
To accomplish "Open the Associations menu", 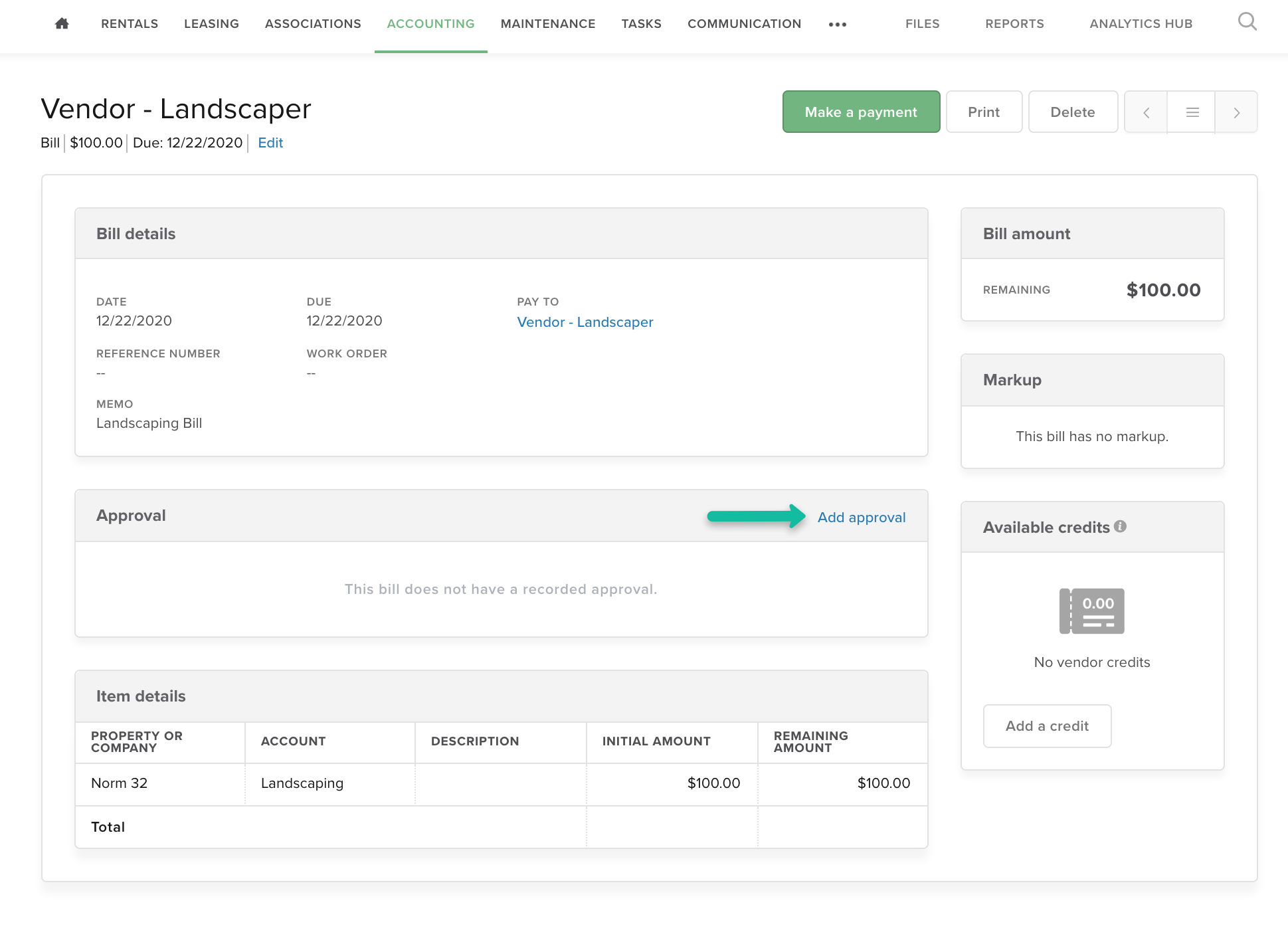I will pos(313,24).
